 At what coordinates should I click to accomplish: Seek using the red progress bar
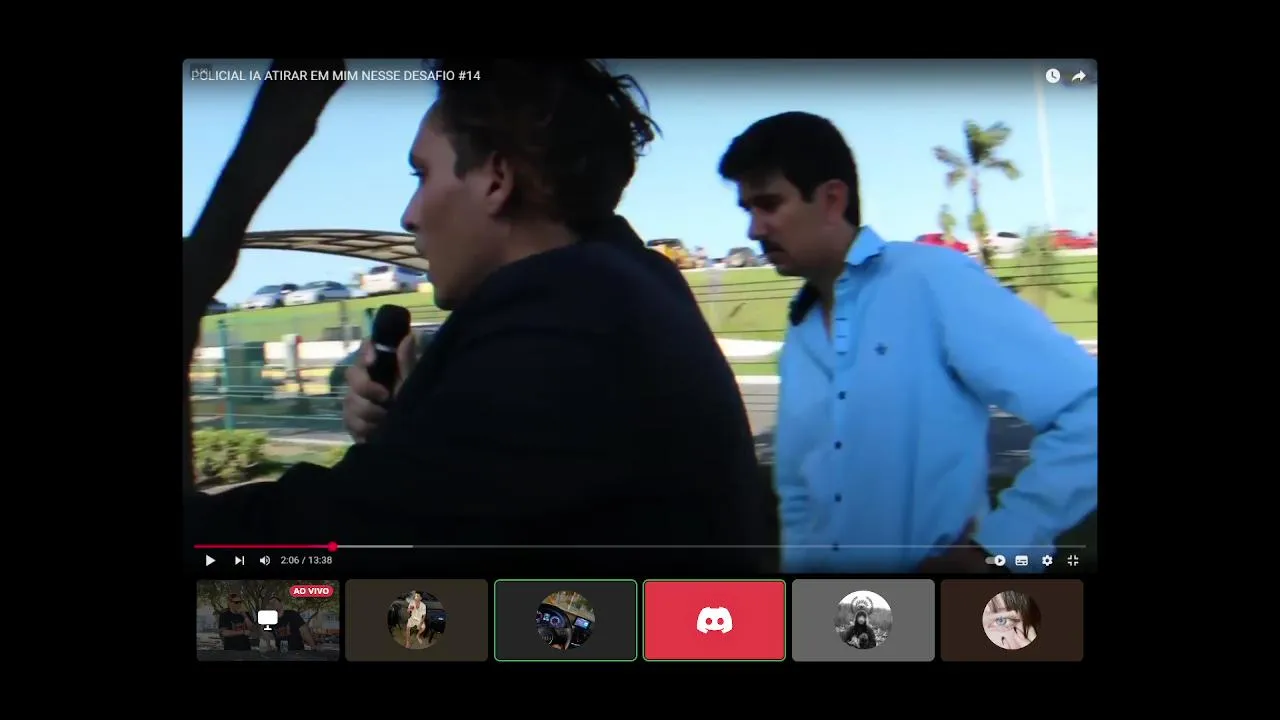(640, 546)
